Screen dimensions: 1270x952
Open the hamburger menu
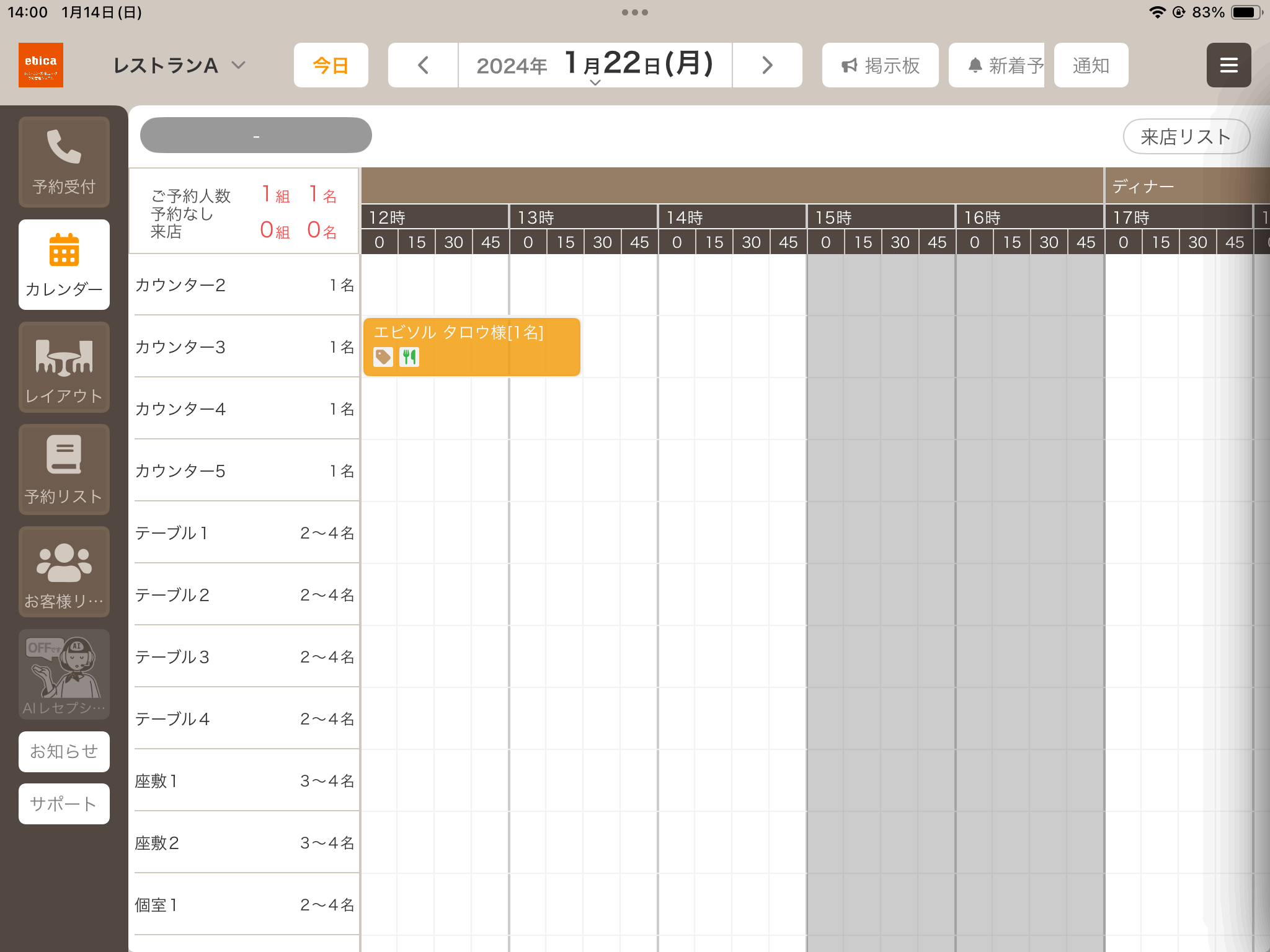point(1228,65)
